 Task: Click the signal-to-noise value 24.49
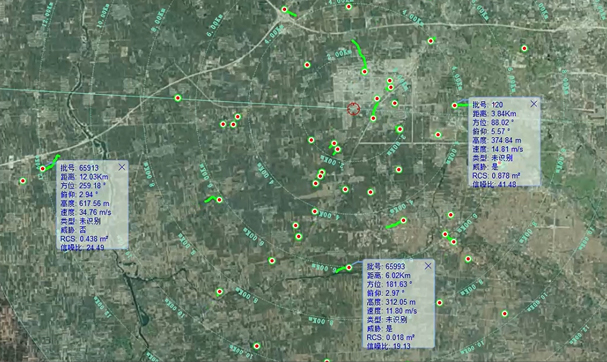[x=95, y=247]
